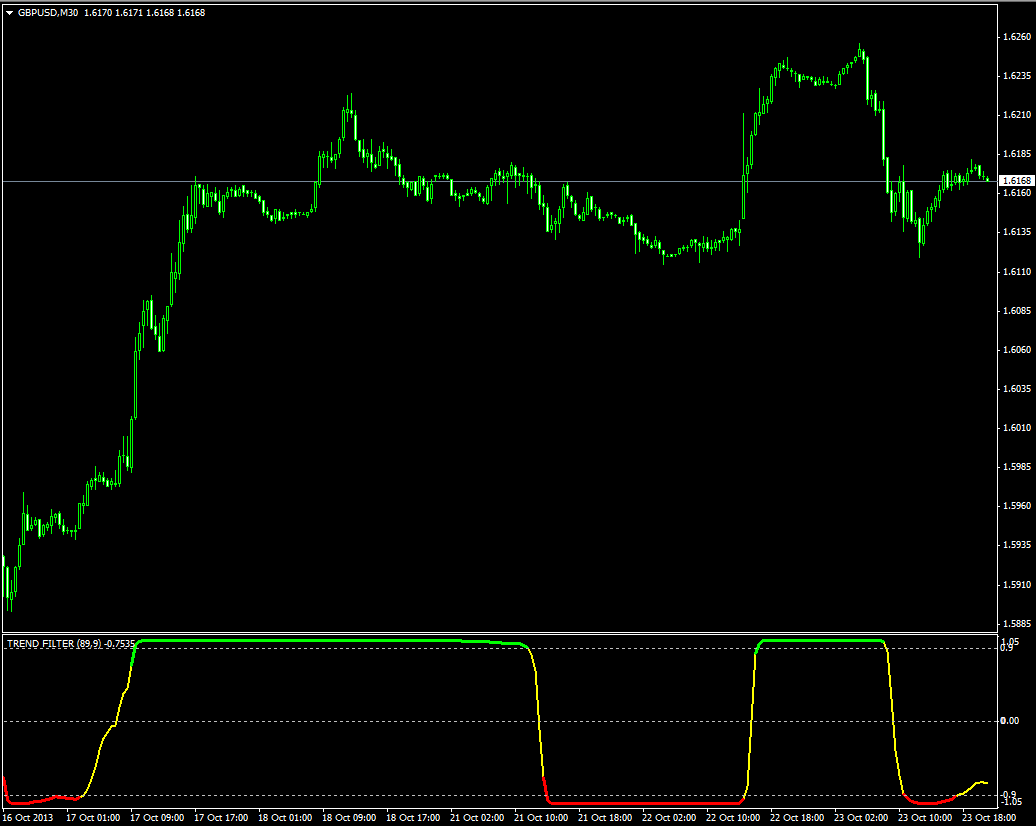1036x826 pixels.
Task: Select the 18 Oct 17:00 time label
Action: 414,817
